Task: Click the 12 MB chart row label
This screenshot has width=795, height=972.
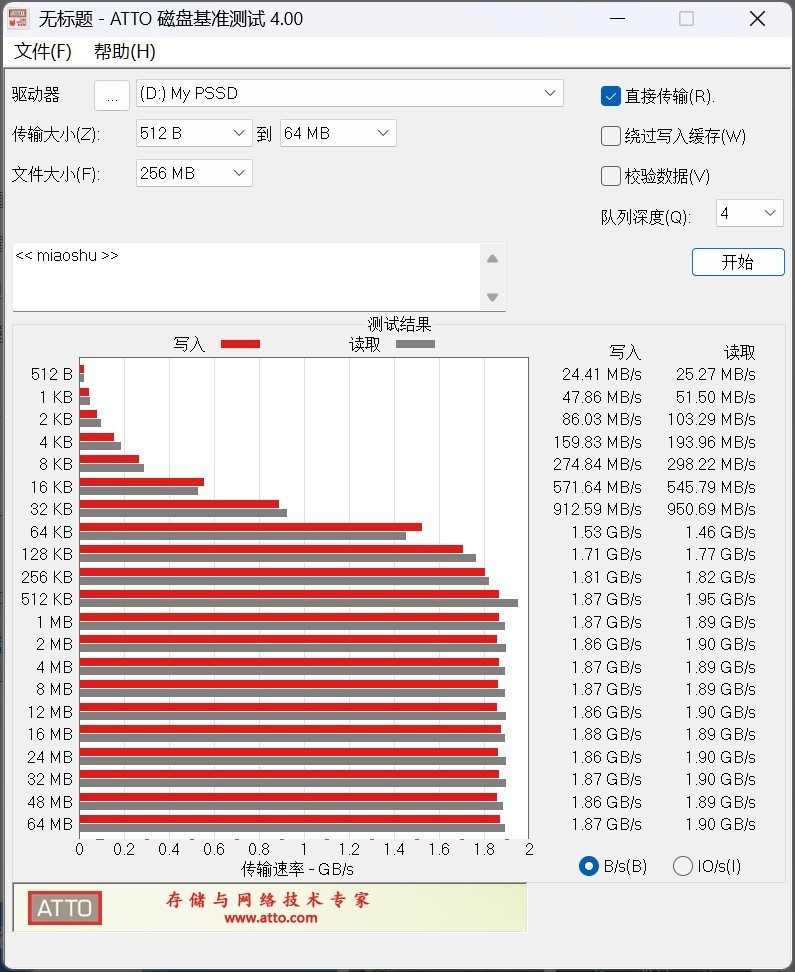Action: [x=50, y=712]
